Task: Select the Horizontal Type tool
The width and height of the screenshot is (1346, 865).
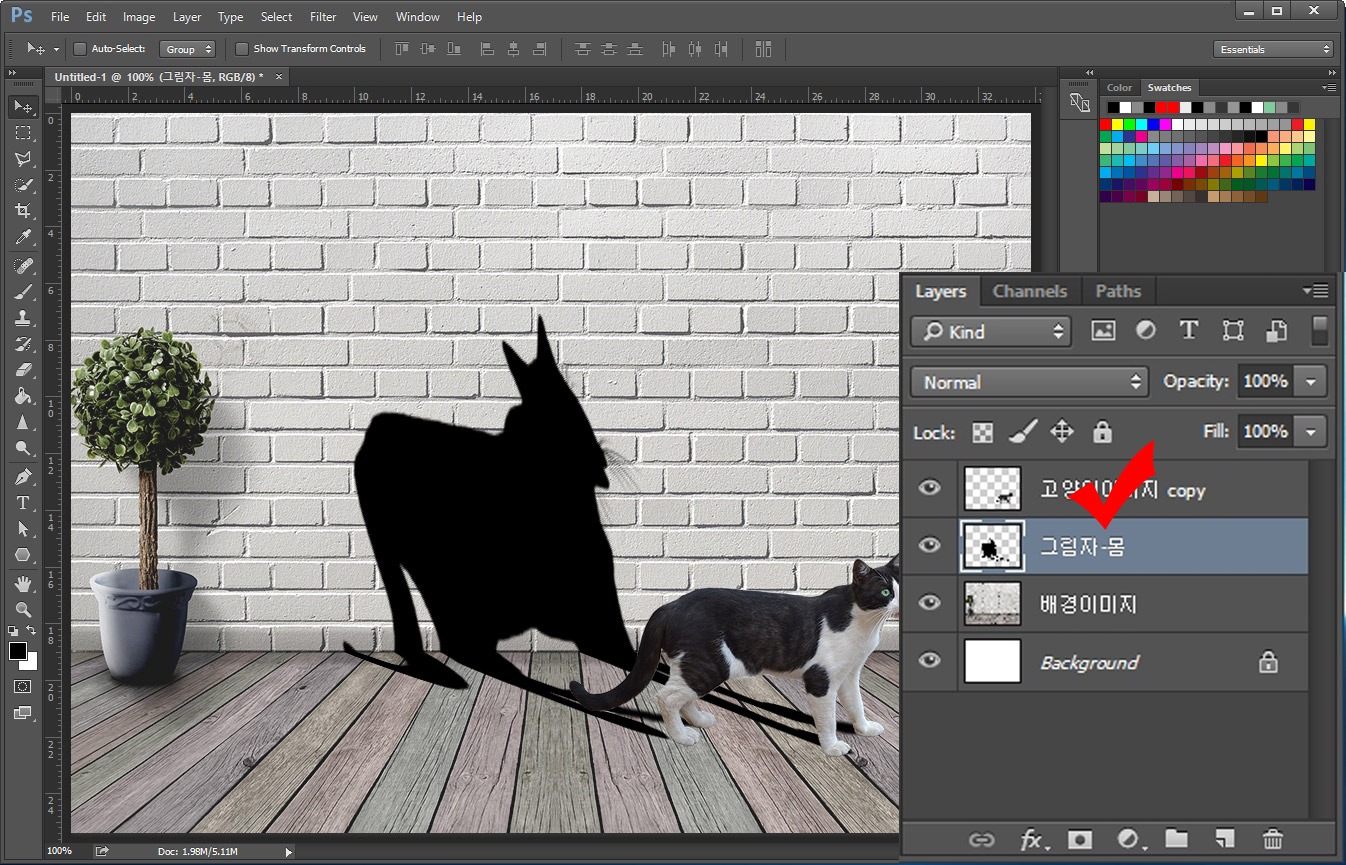Action: (x=23, y=502)
